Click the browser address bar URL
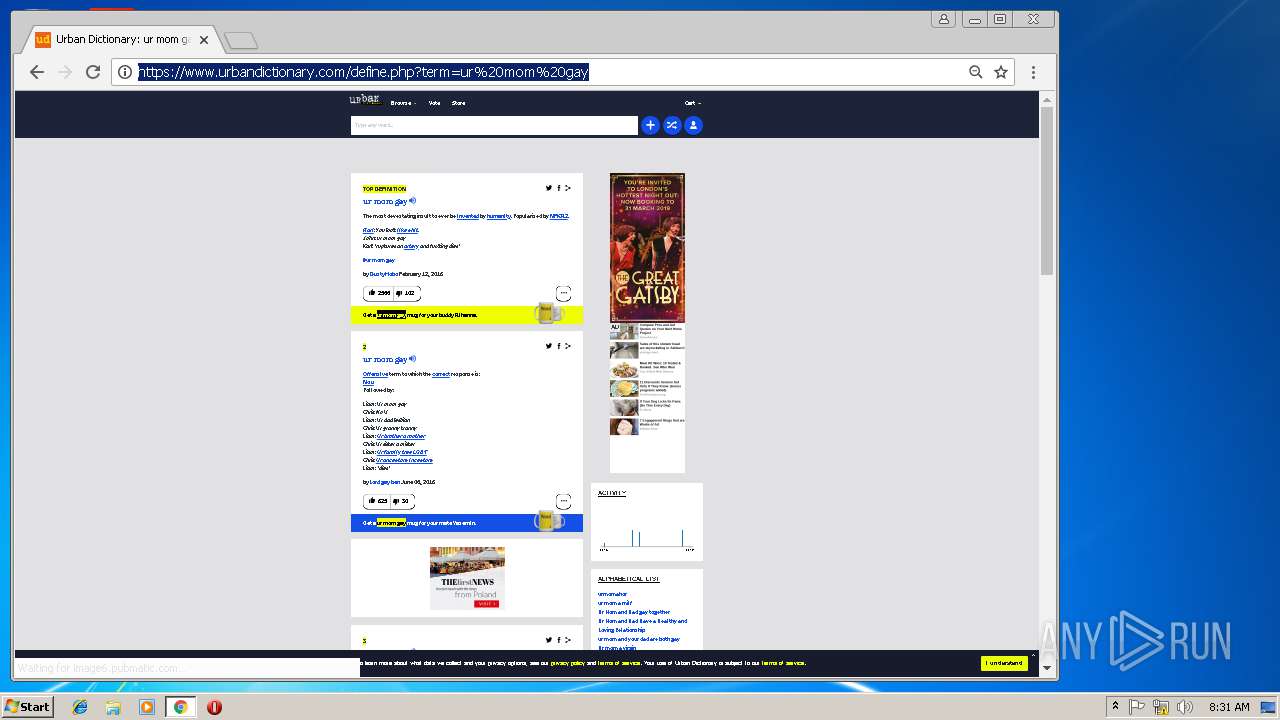1280x720 pixels. pyautogui.click(x=363, y=72)
